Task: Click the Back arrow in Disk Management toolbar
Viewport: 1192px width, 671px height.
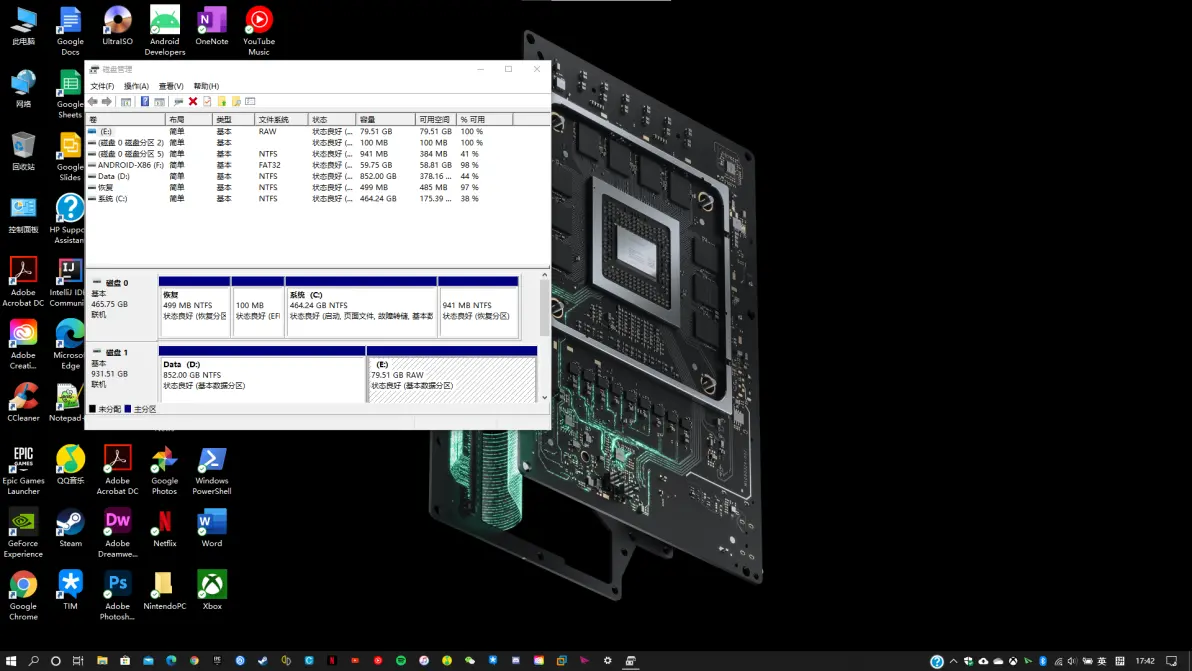Action: point(93,102)
